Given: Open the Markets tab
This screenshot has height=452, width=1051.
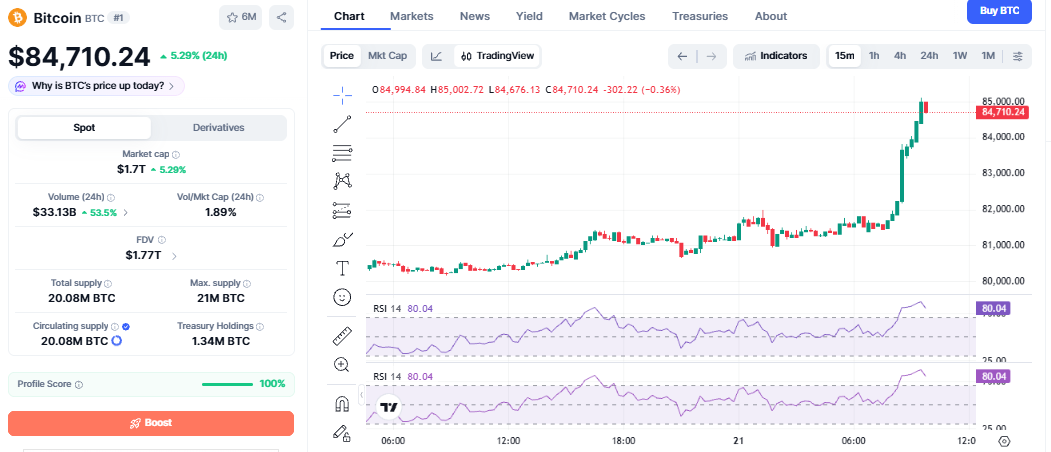Looking at the screenshot, I should pos(412,16).
